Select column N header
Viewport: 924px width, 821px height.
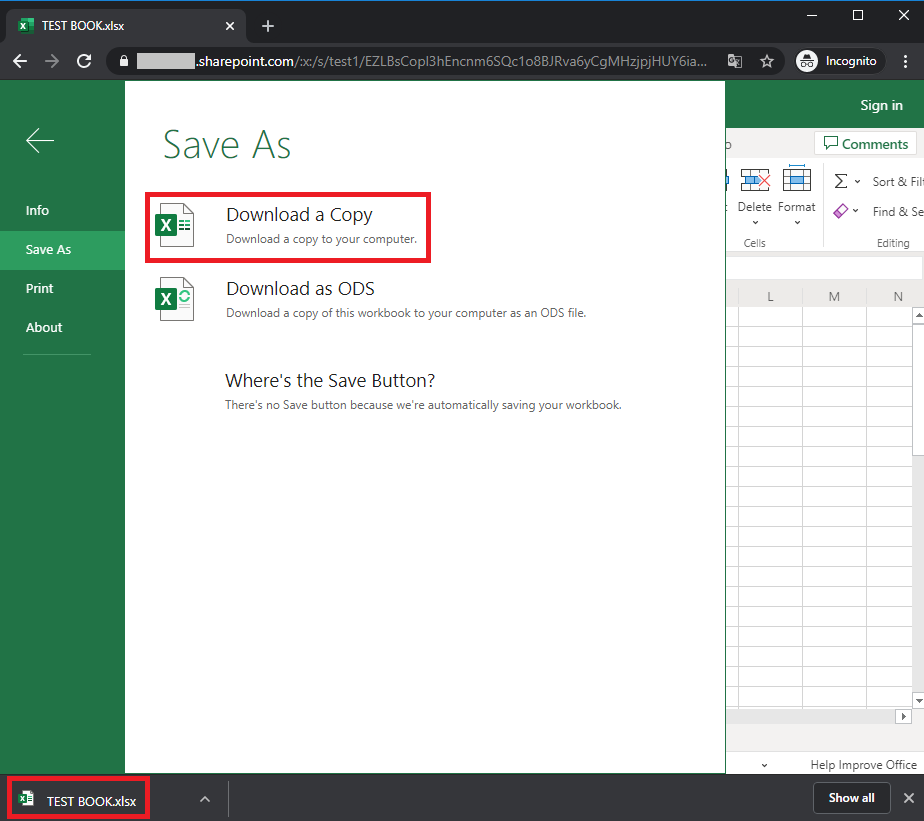(x=896, y=297)
